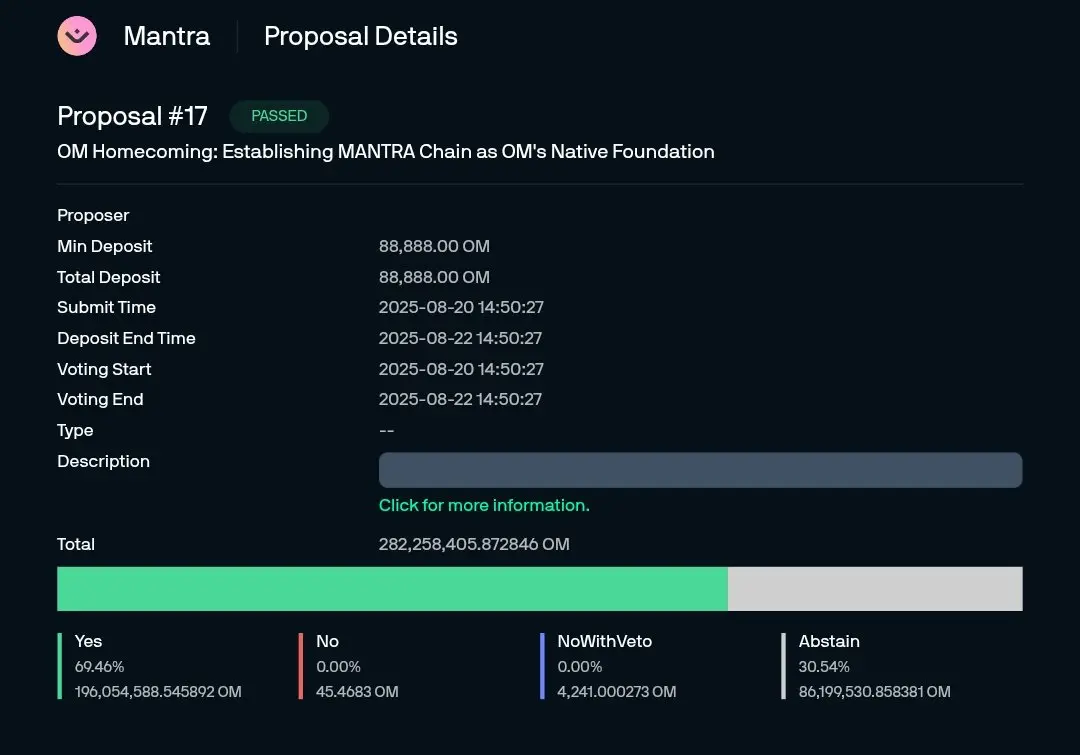
Task: Select the Abstain amount 86,199,530.858381 OM
Action: coord(875,692)
